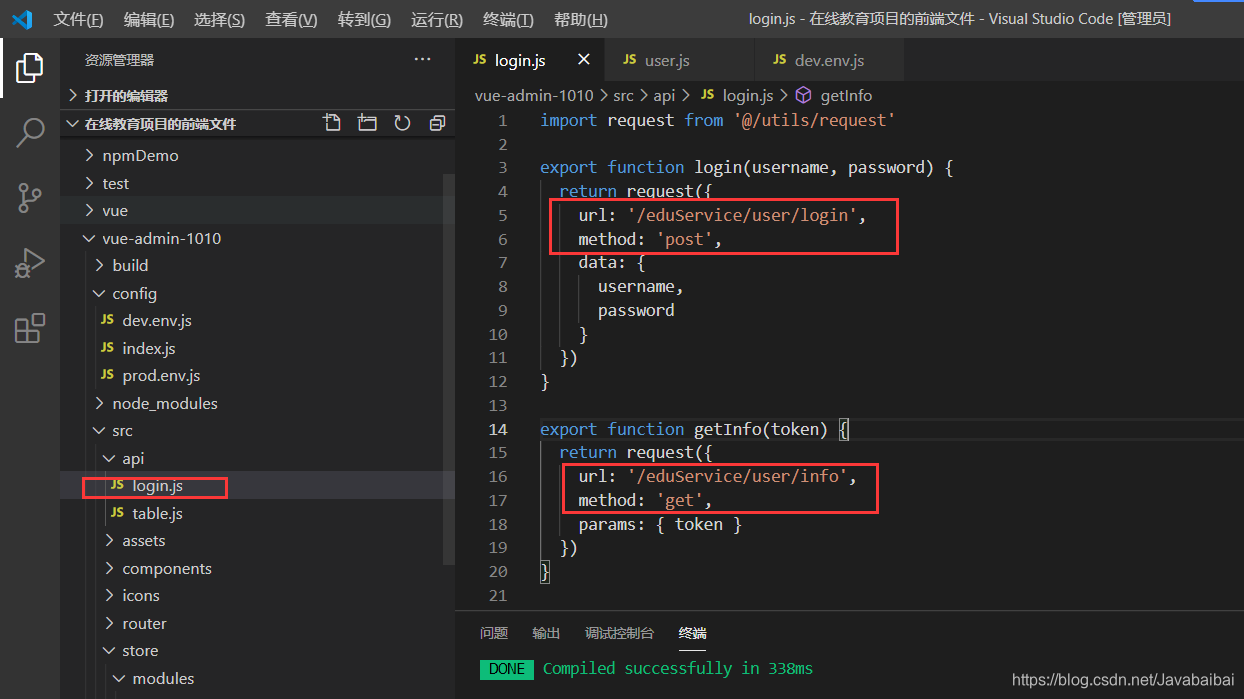Click 'Compiled successfully in 338ms' terminal text
The height and width of the screenshot is (699, 1244).
tap(677, 668)
